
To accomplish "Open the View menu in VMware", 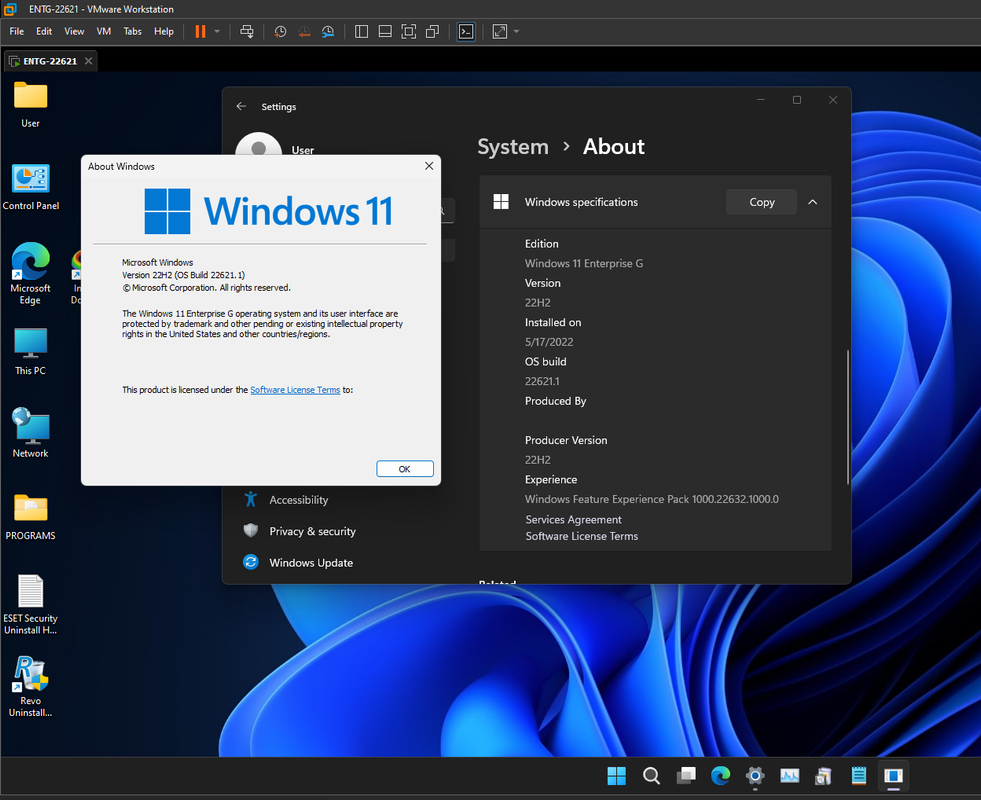I will (x=74, y=31).
